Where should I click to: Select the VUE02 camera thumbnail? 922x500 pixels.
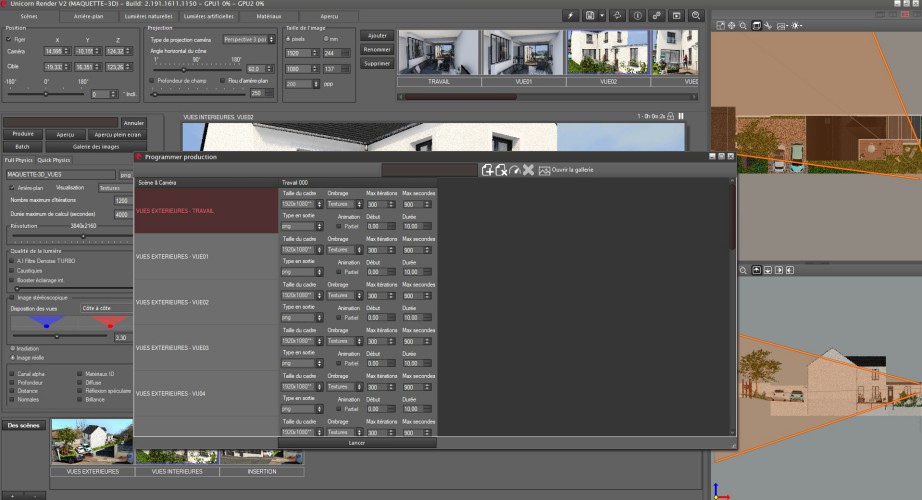607,52
